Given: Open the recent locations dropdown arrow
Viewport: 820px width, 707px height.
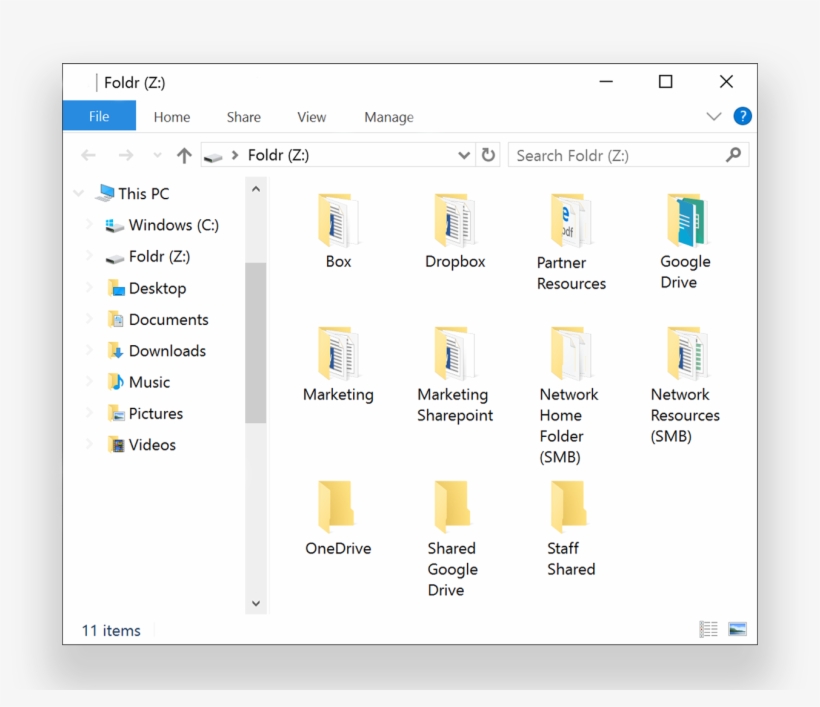Looking at the screenshot, I should pos(157,155).
